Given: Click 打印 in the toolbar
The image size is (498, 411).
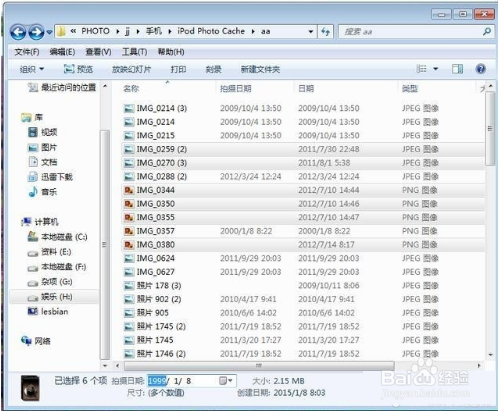Looking at the screenshot, I should point(178,69).
